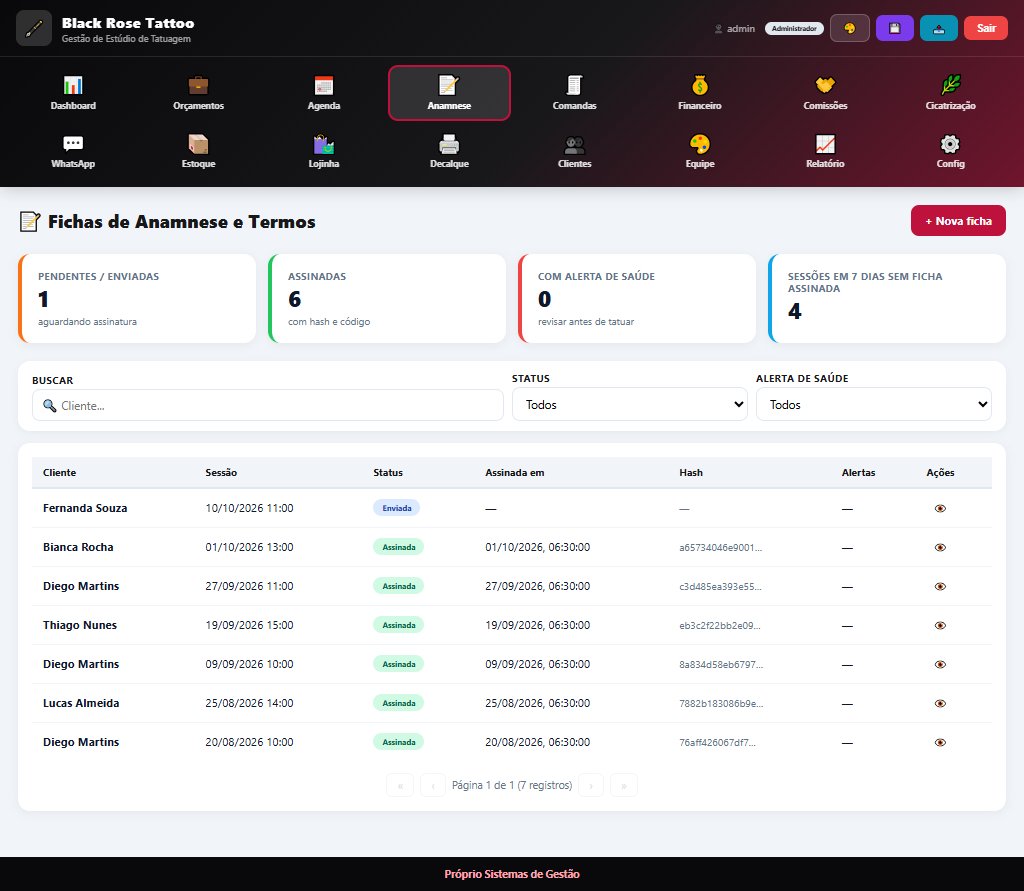Switch to the Comandas section
This screenshot has width=1024, height=891.
pyautogui.click(x=575, y=93)
